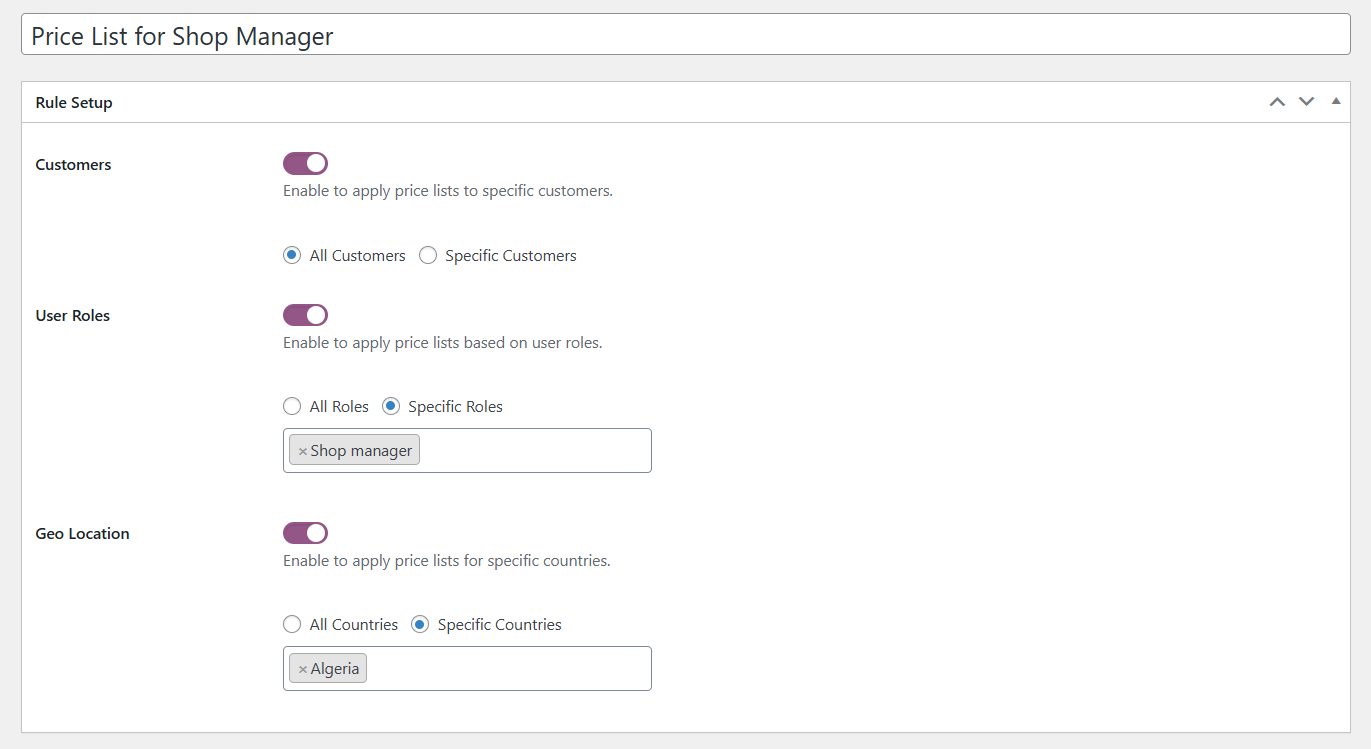Viewport: 1371px width, 749px height.
Task: Disable the Customers toggle
Action: [x=305, y=163]
